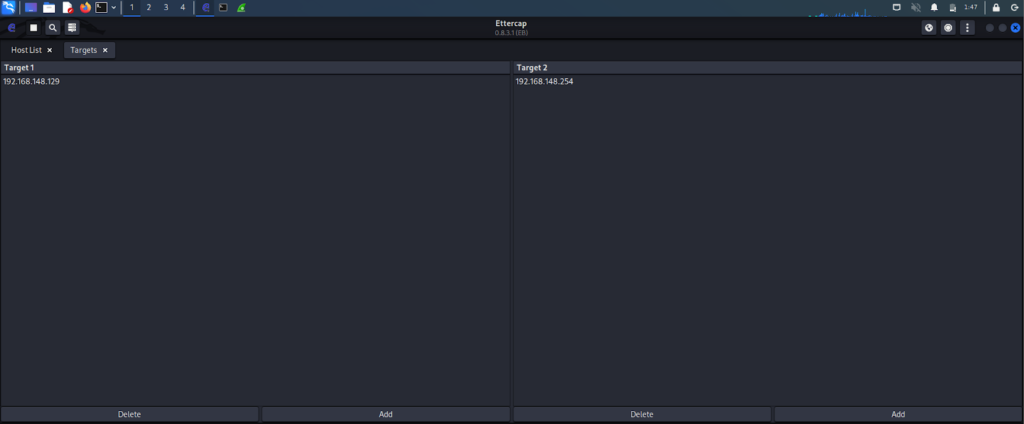Switch to workspace 3
The image size is (1024, 424).
click(165, 7)
